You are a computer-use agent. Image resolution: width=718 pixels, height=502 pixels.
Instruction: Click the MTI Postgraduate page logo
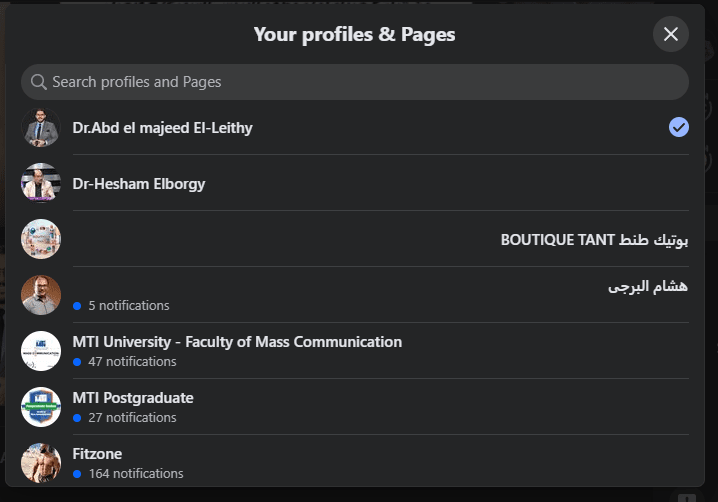[41, 408]
